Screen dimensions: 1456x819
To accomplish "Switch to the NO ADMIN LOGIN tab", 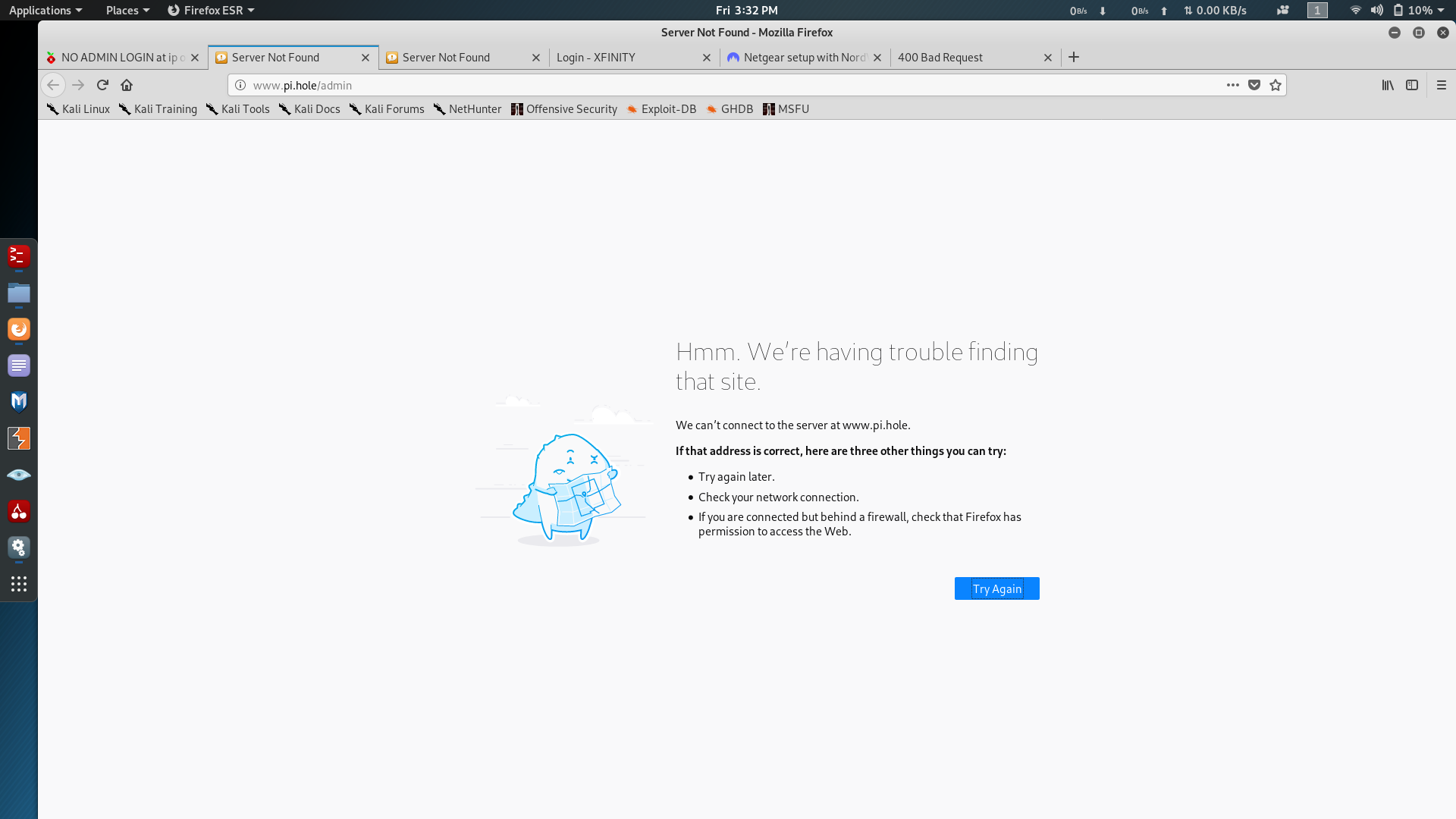I will [x=123, y=57].
